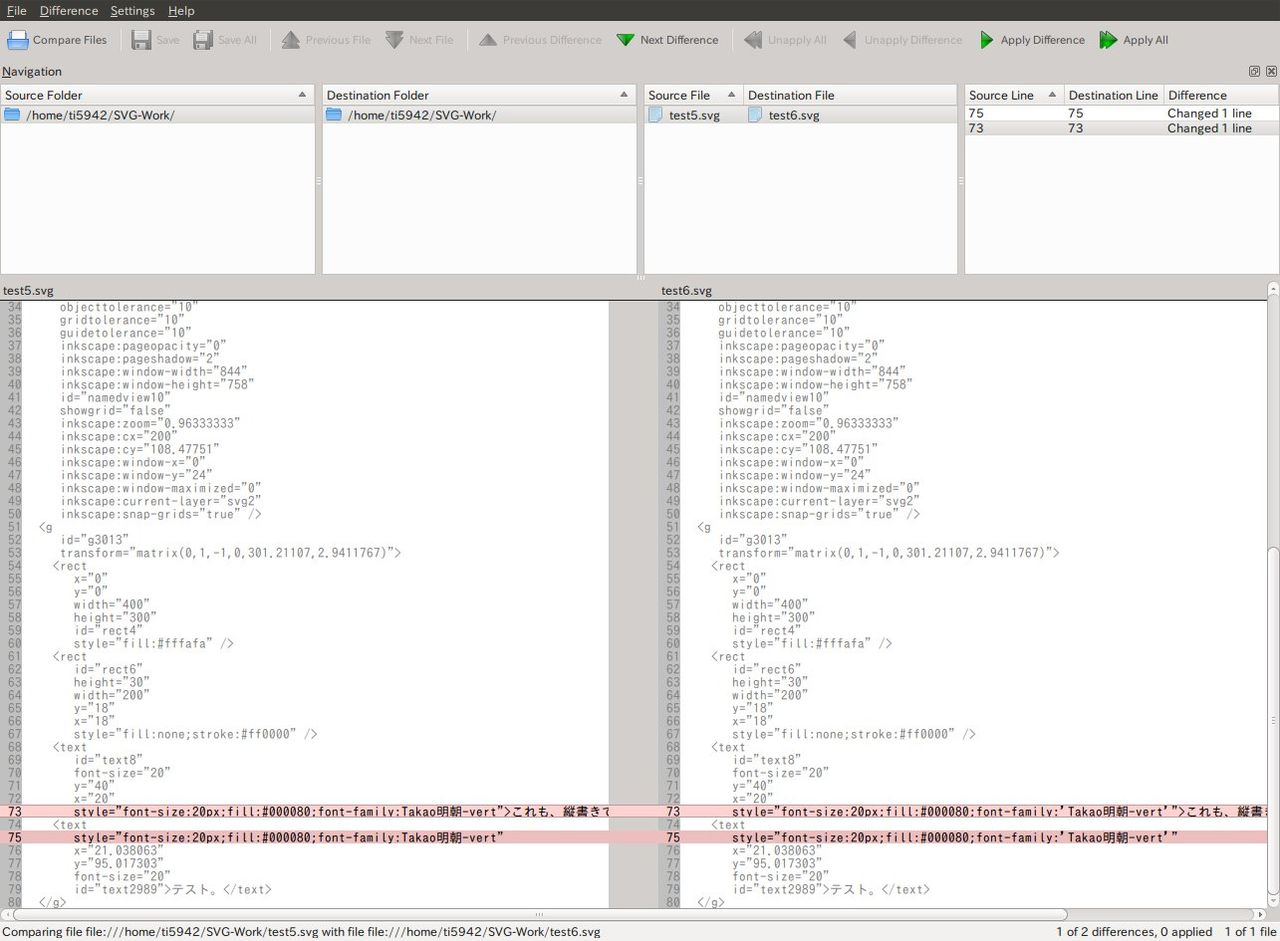
Task: Open the Help menu
Action: [181, 11]
